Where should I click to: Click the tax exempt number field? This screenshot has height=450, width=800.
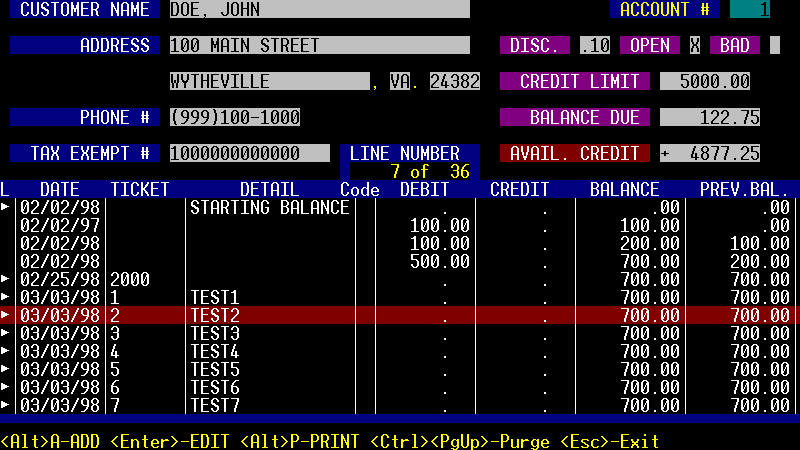coord(250,153)
